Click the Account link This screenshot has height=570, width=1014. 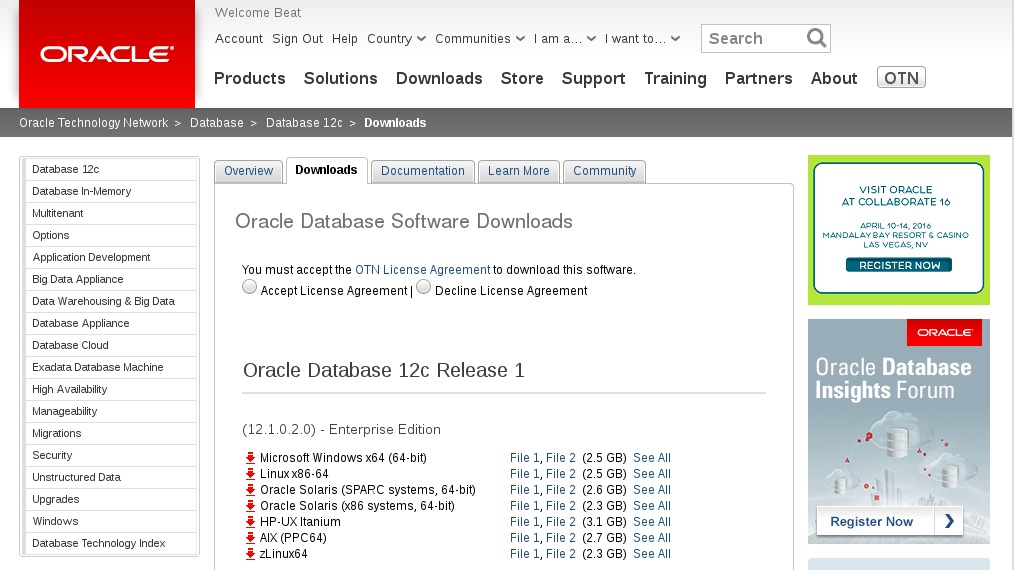click(239, 39)
